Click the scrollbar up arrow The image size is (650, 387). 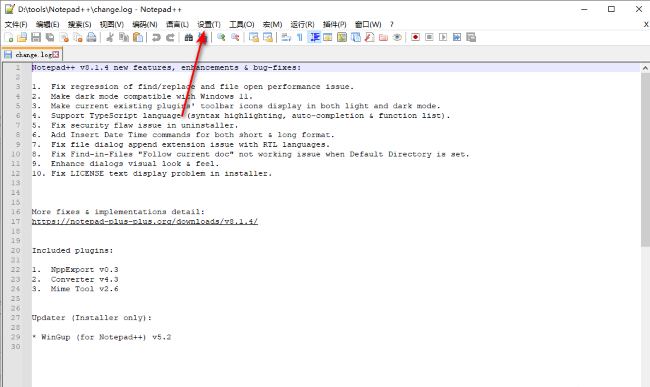[x=645, y=68]
